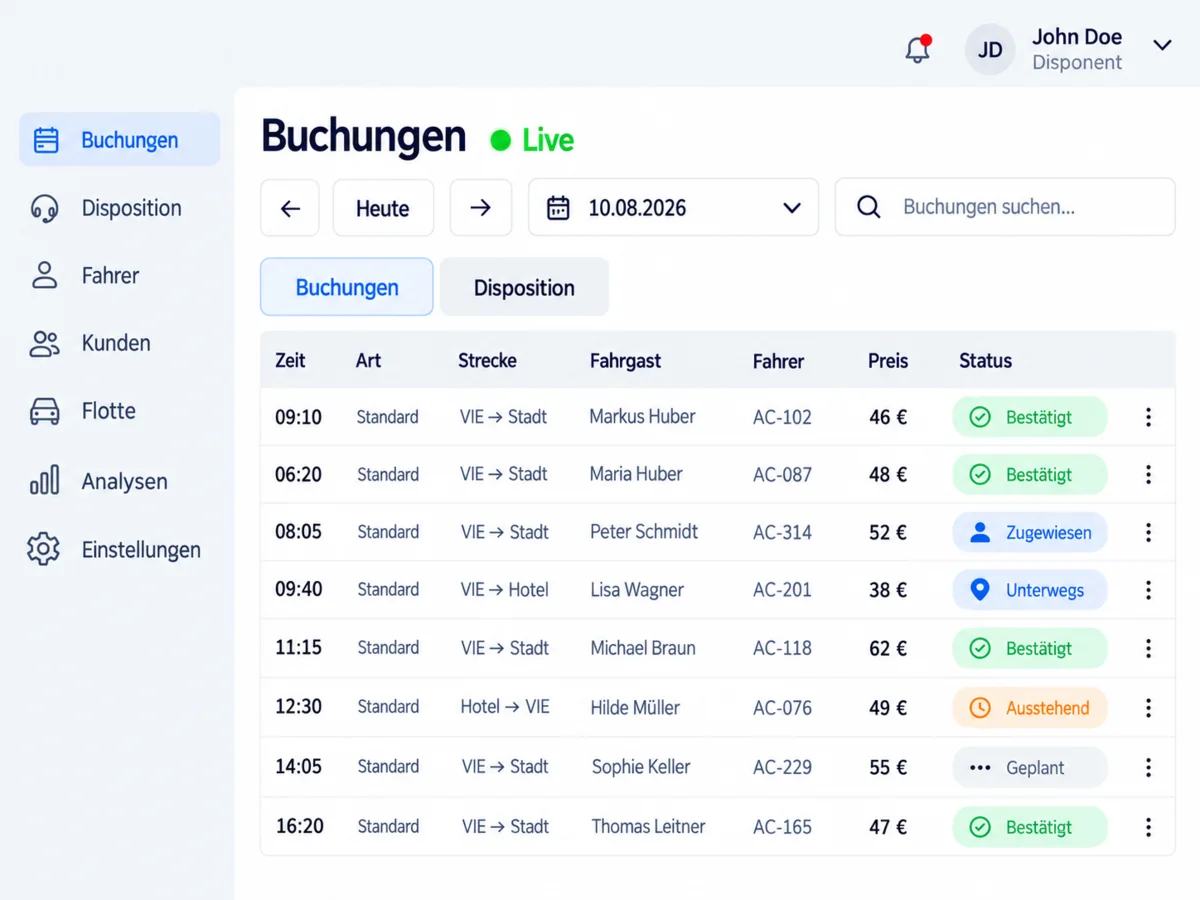
Task: Open row menu for Maria Huber booking
Action: [1148, 474]
